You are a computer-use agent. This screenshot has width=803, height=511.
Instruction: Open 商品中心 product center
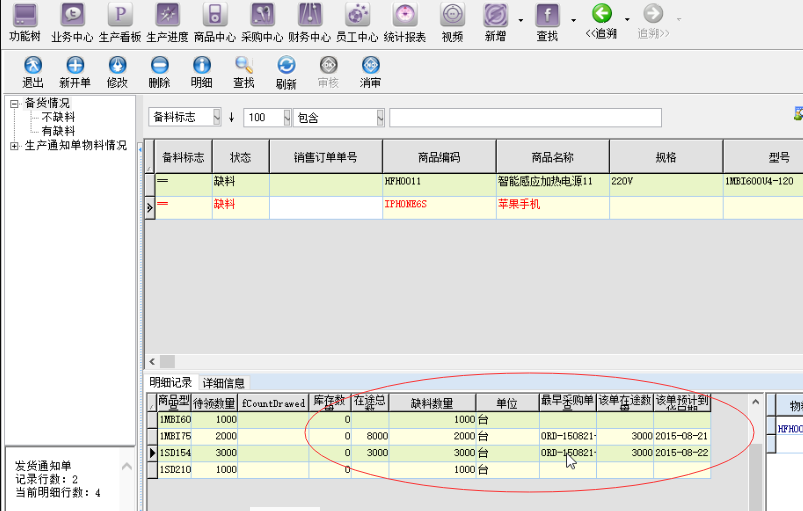tap(215, 22)
